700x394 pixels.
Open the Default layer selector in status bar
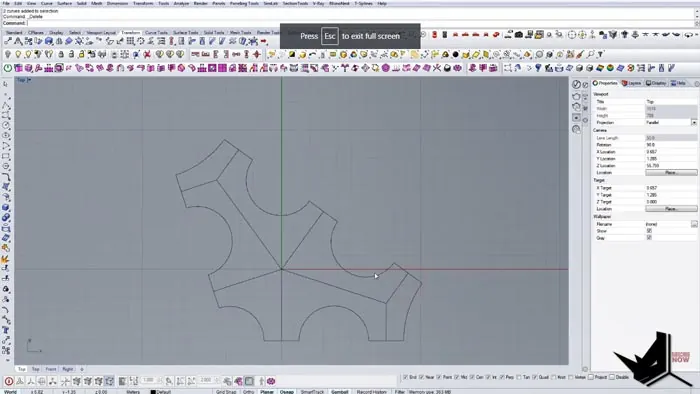pos(163,392)
